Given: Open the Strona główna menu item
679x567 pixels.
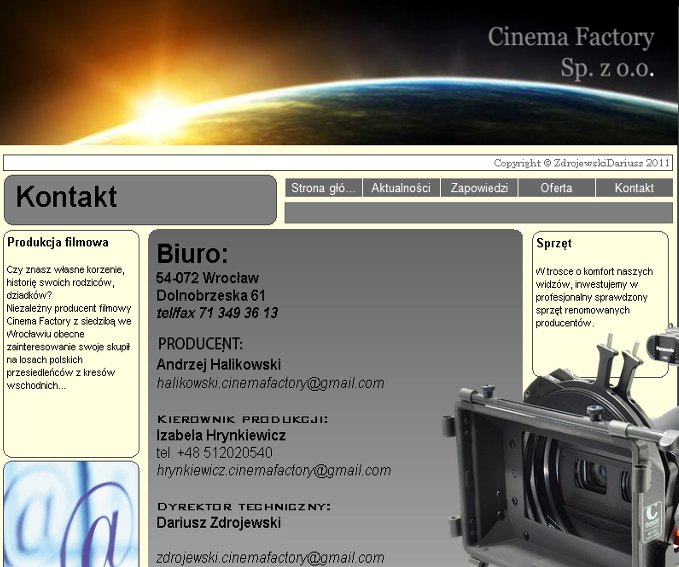Looking at the screenshot, I should point(323,188).
